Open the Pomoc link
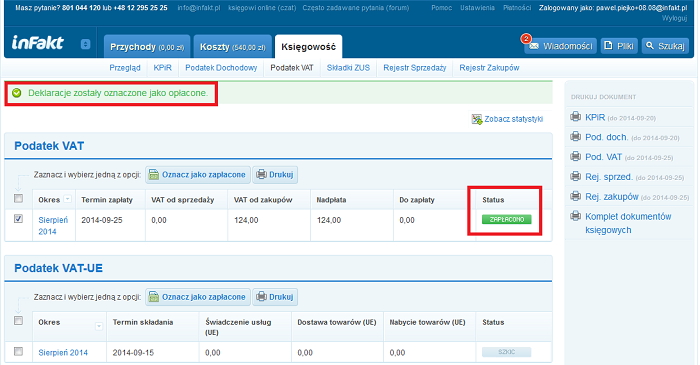Screen dimensions: 700x365 click(442, 8)
